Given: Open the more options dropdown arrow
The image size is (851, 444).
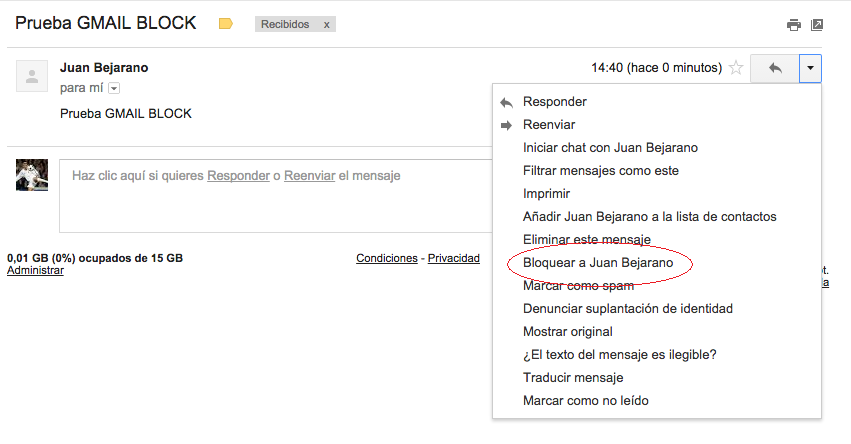Looking at the screenshot, I should click(x=810, y=68).
